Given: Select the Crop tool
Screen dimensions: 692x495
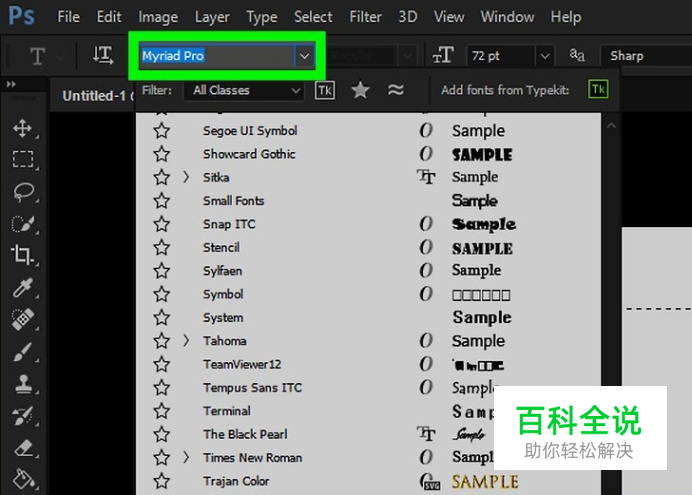Looking at the screenshot, I should click(22, 255).
